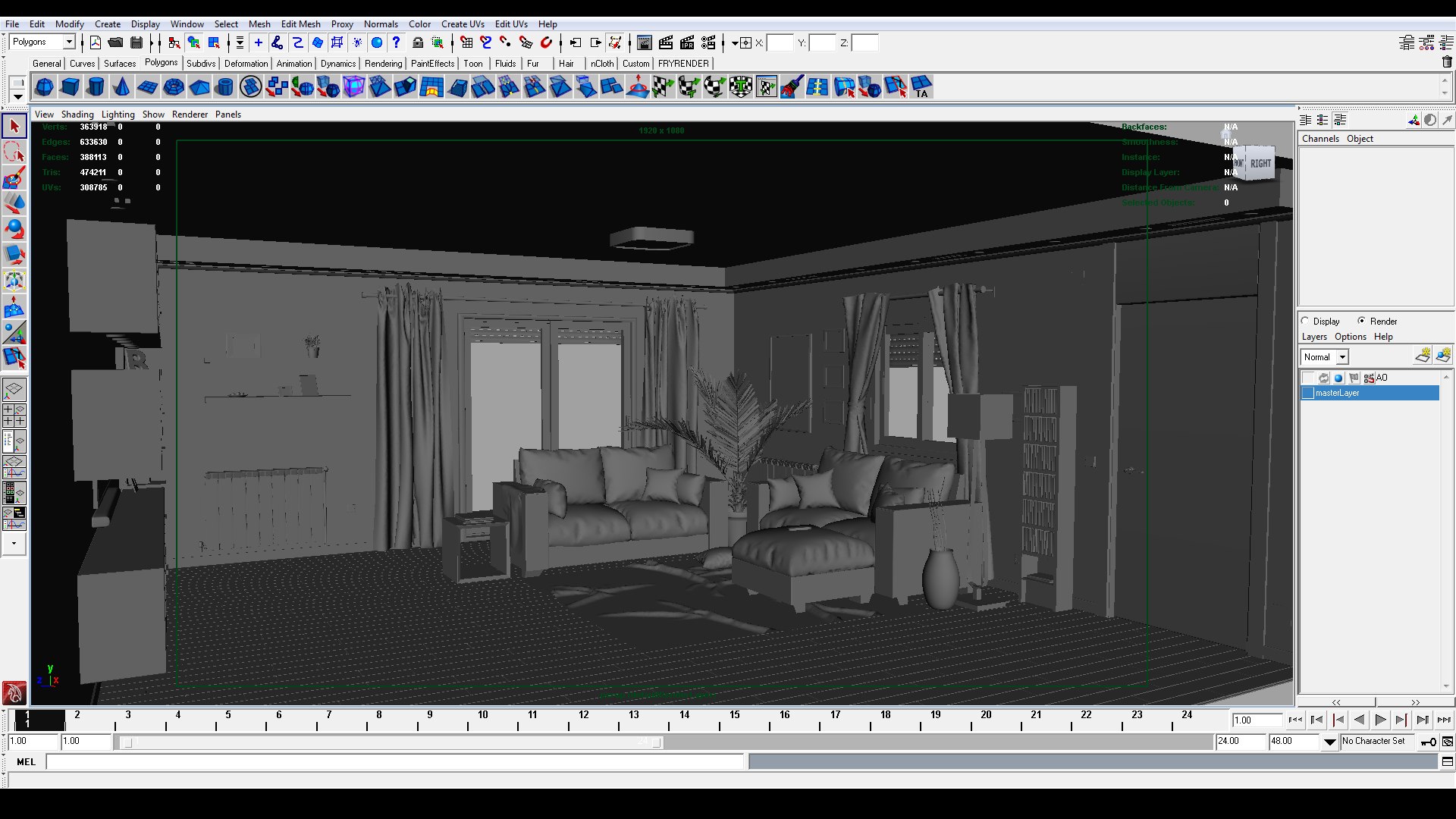
Task: Click the question mark help icon
Action: point(396,42)
